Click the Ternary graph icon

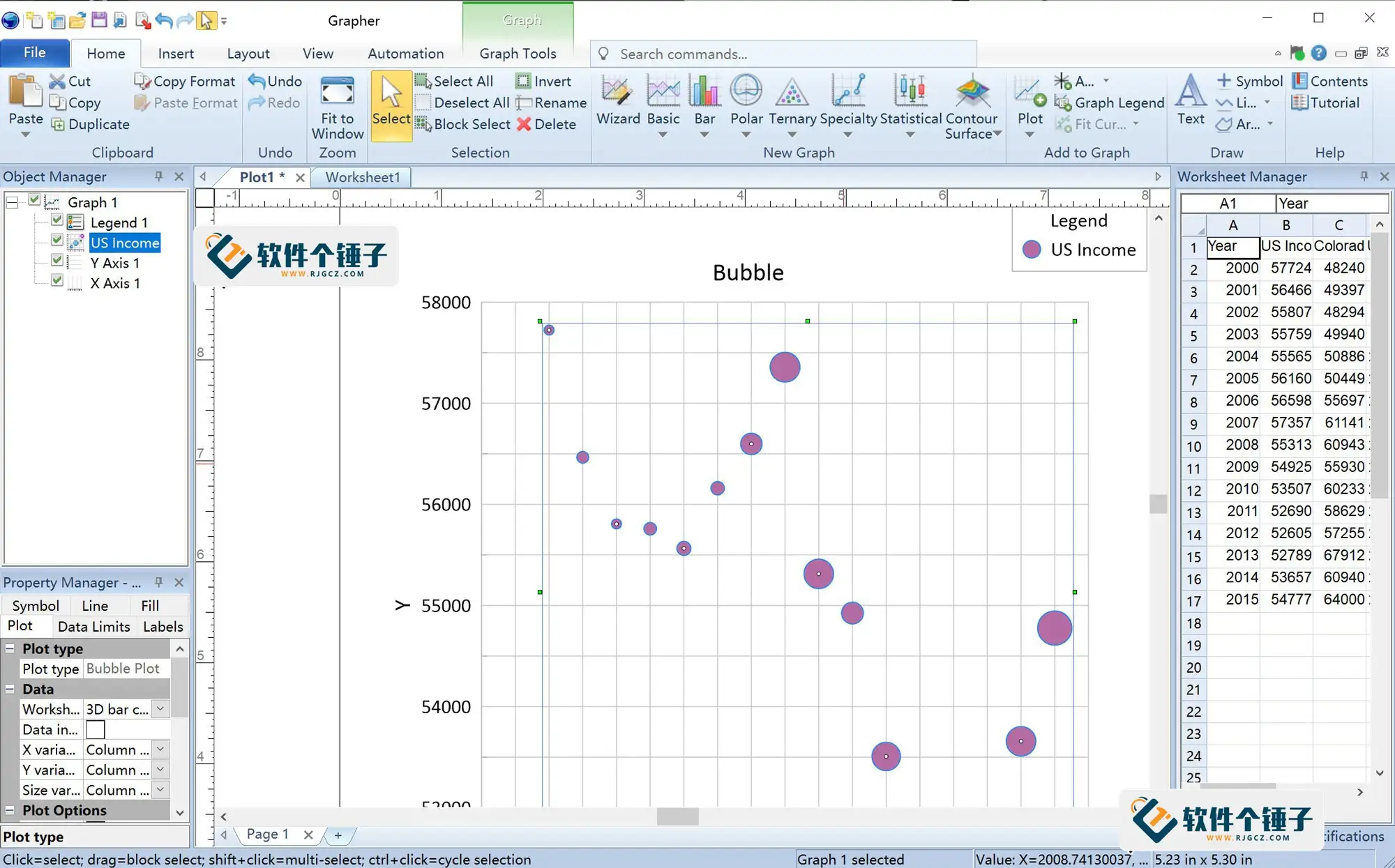coord(792,91)
